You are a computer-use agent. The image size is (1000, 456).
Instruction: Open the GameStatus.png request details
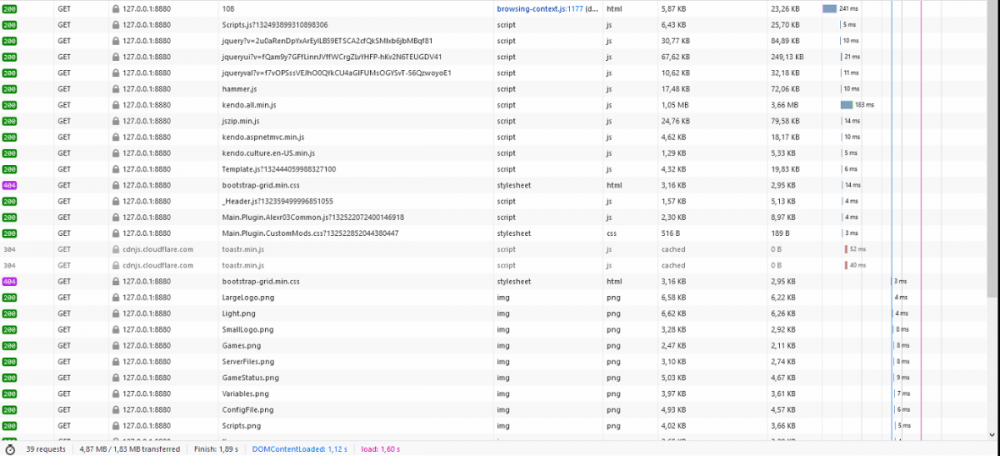coord(251,377)
